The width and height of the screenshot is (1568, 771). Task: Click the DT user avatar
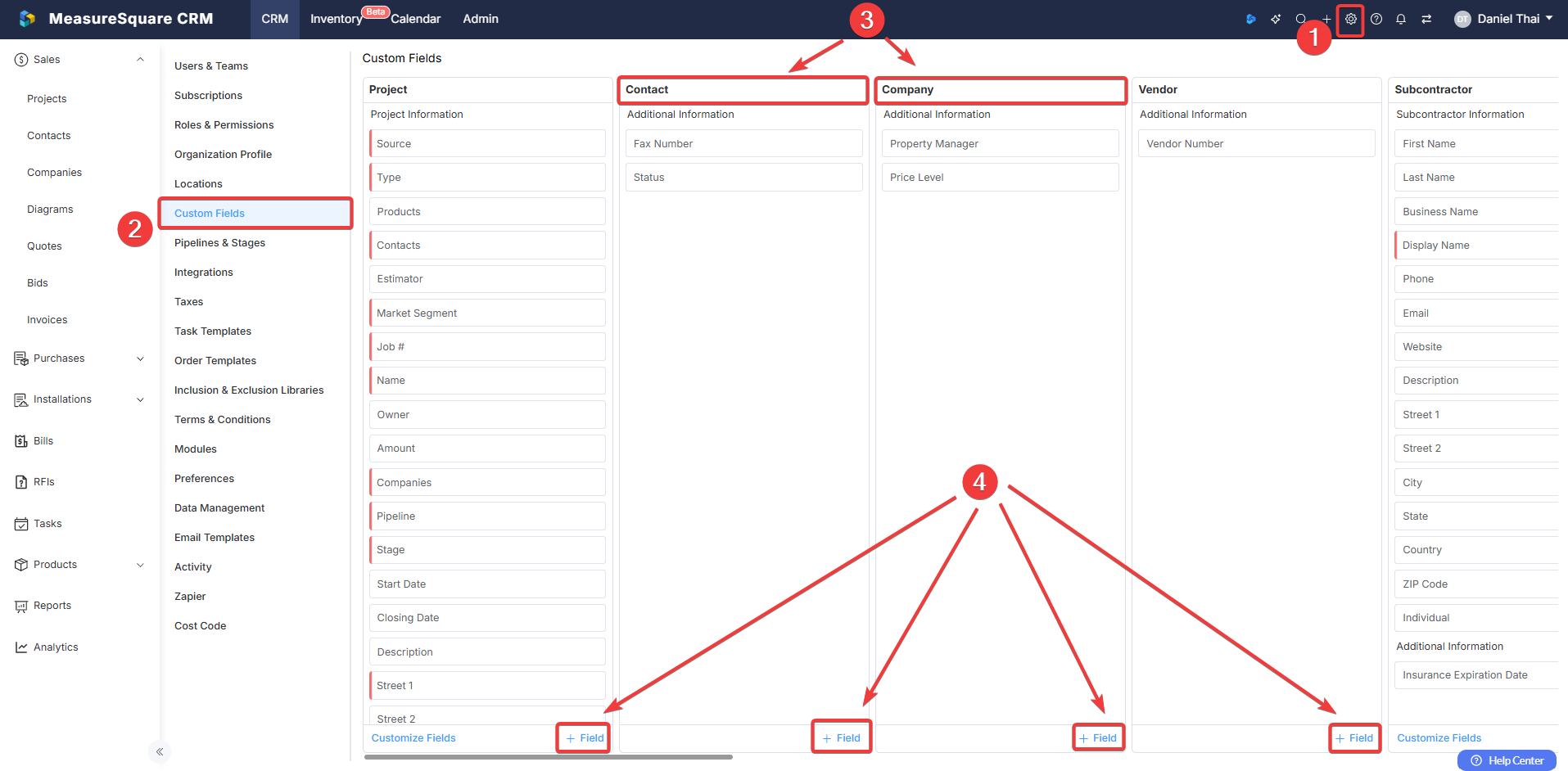(1462, 19)
